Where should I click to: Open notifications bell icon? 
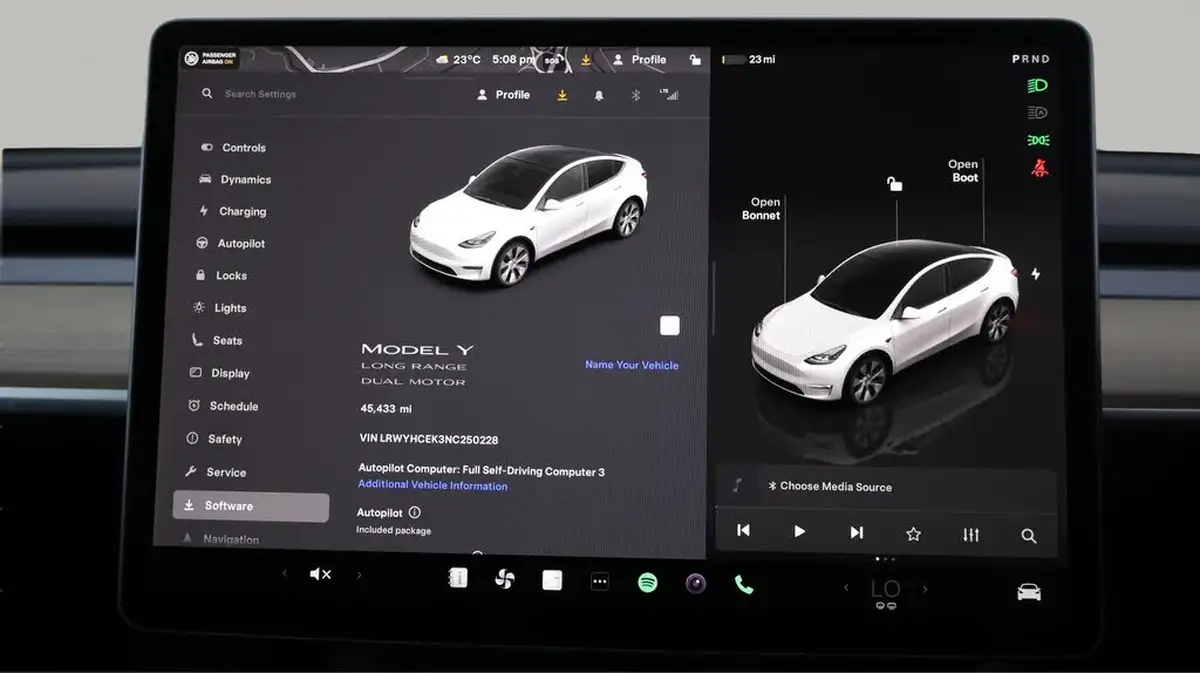pyautogui.click(x=599, y=95)
